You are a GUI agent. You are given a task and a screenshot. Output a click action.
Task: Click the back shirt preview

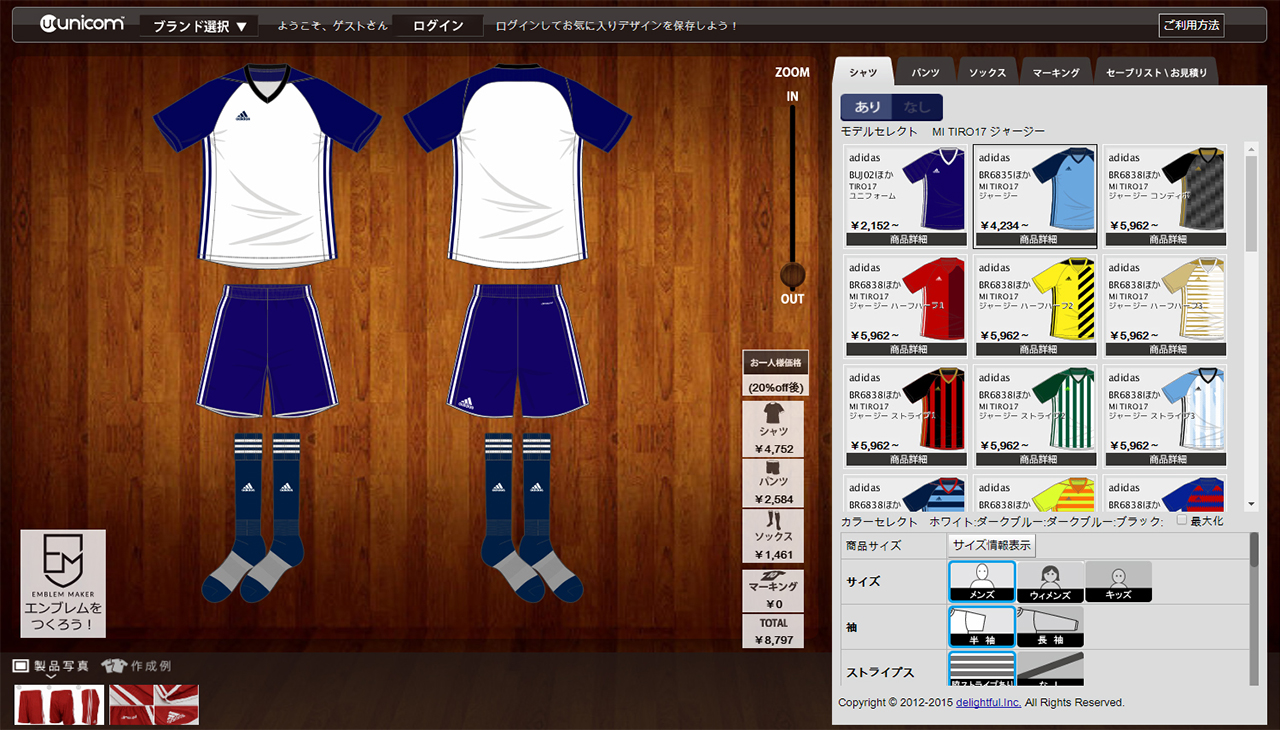tap(517, 165)
